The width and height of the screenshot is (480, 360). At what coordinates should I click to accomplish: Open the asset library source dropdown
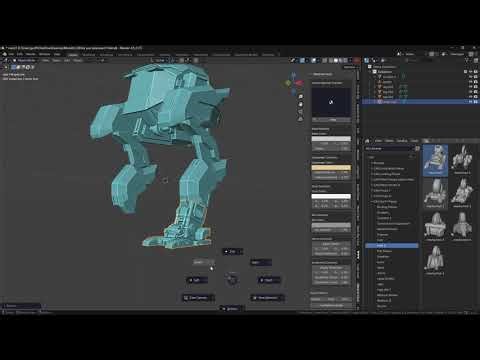point(389,148)
